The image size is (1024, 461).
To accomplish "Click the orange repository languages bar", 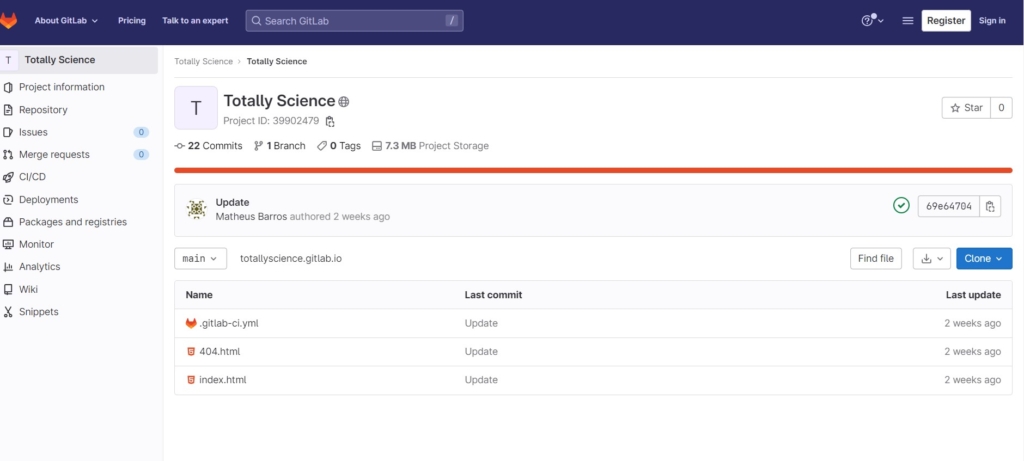I will [593, 170].
